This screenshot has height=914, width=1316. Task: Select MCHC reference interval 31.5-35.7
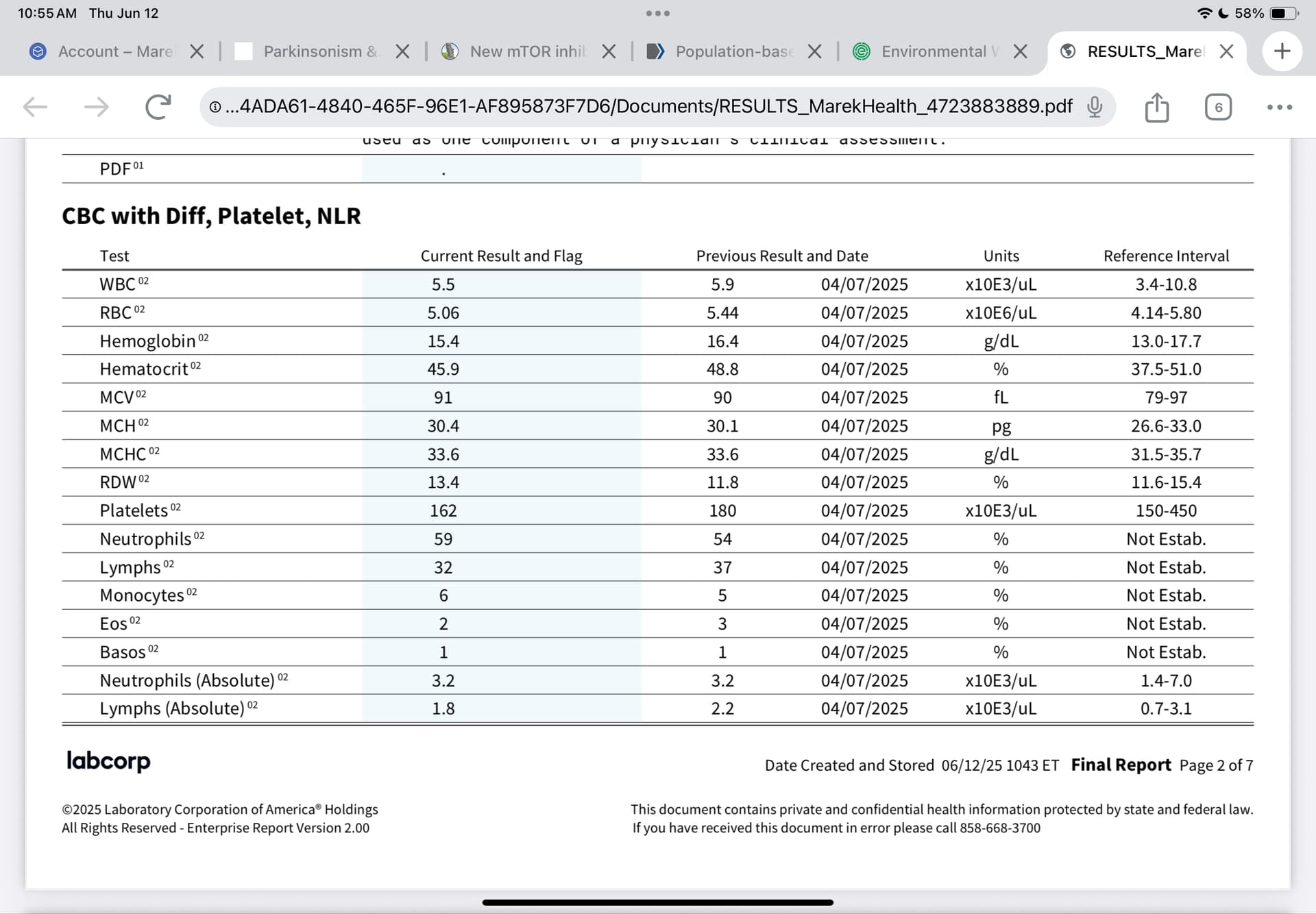point(1166,454)
